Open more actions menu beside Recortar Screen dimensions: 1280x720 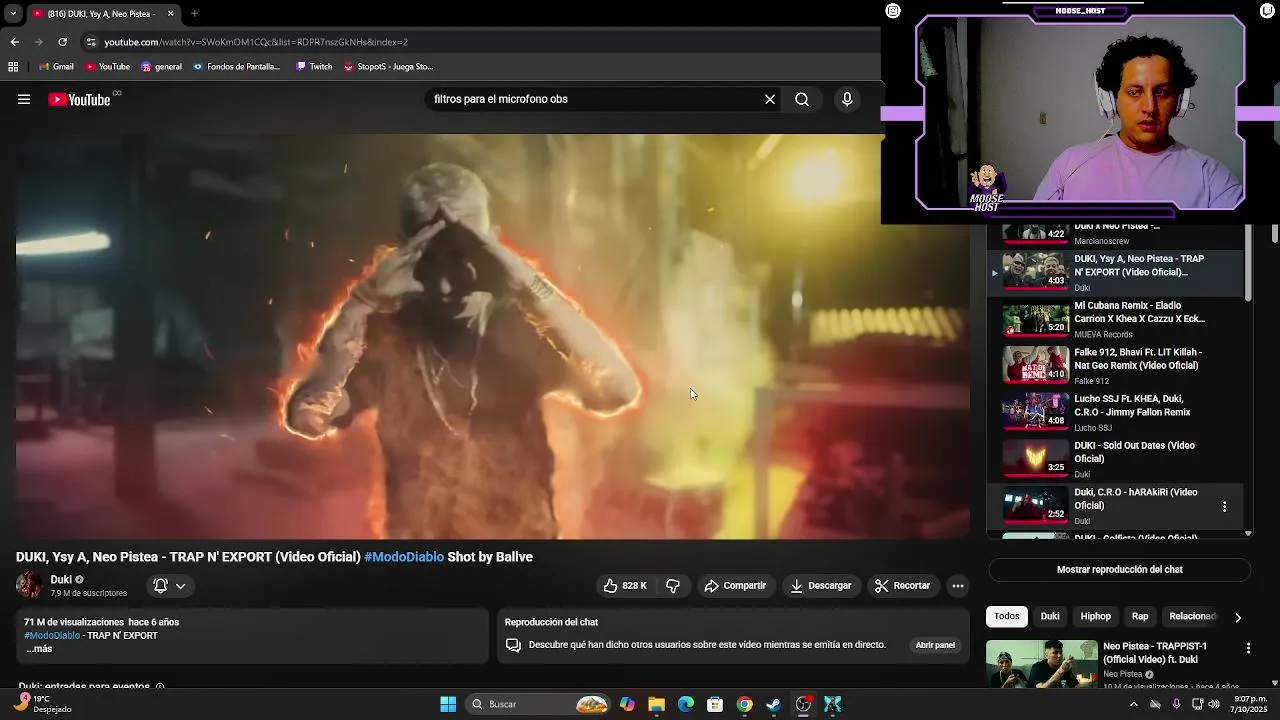pyautogui.click(x=958, y=586)
